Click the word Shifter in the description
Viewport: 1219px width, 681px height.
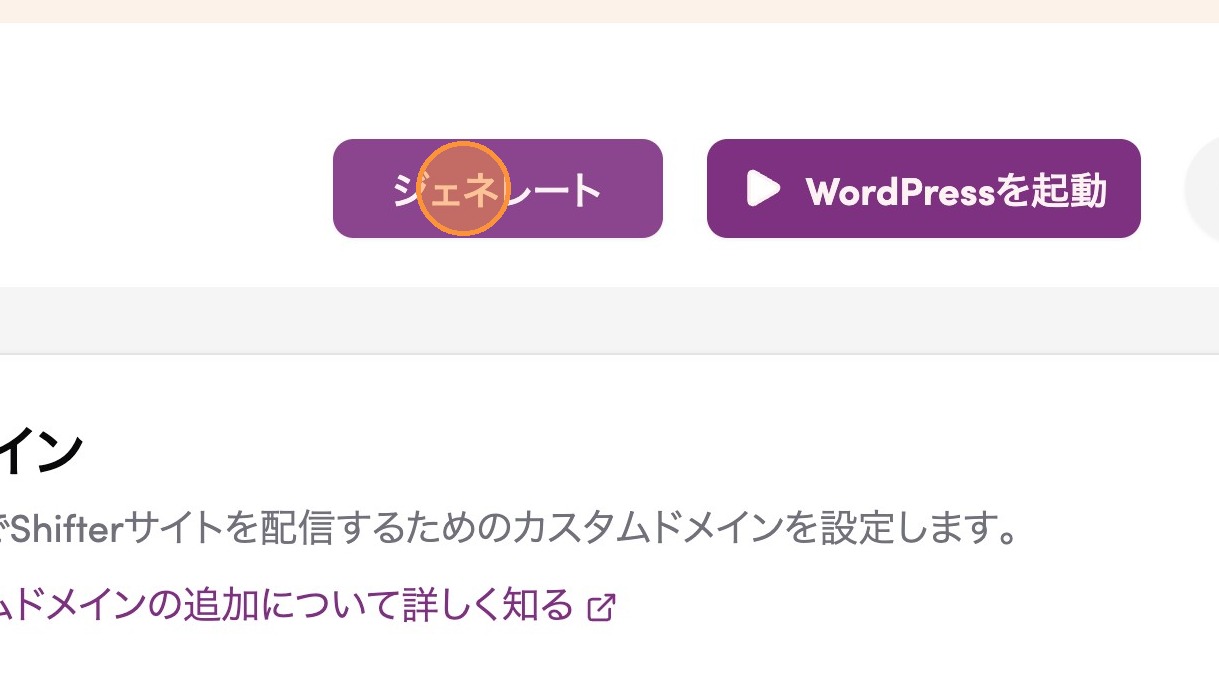66,528
